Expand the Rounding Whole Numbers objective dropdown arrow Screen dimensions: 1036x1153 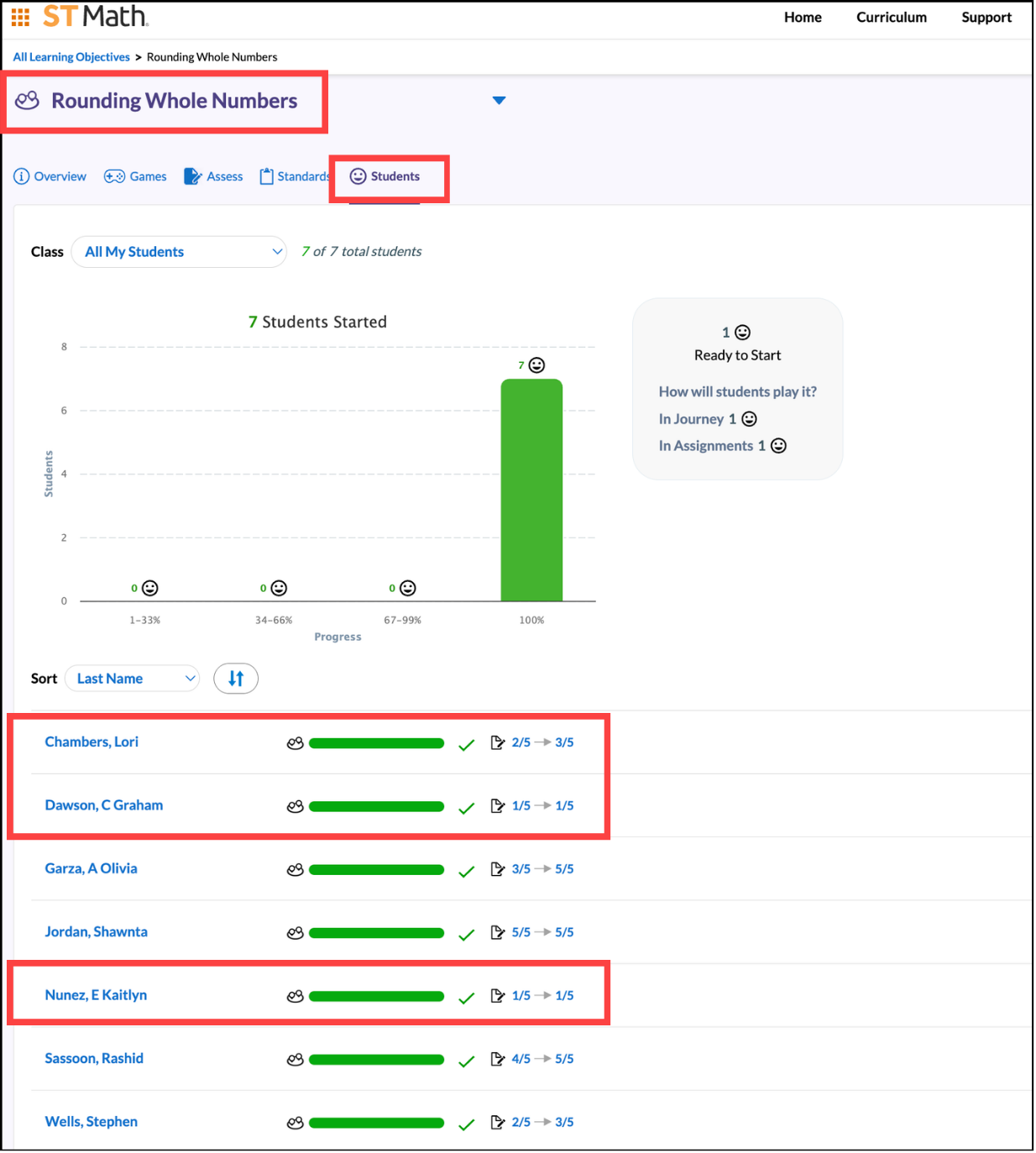(x=499, y=101)
